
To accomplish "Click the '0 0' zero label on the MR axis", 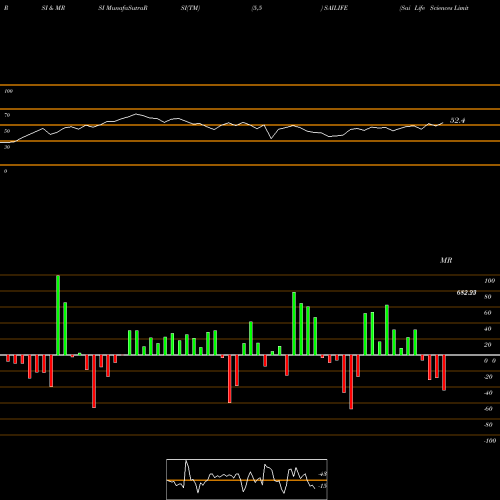I will [490, 361].
